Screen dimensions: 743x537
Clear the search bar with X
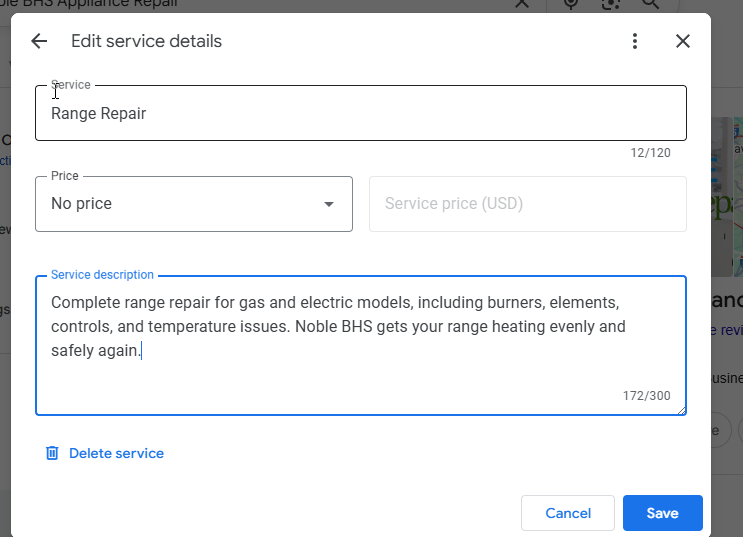(x=522, y=3)
